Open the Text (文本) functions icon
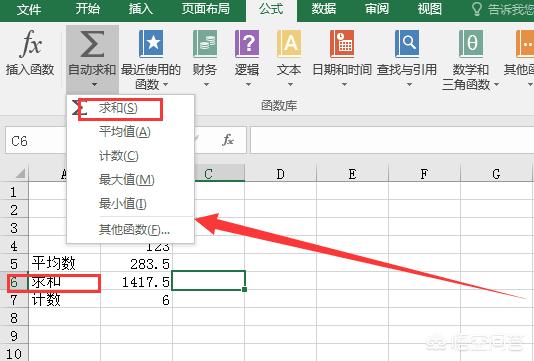534x361 pixels. [x=289, y=43]
